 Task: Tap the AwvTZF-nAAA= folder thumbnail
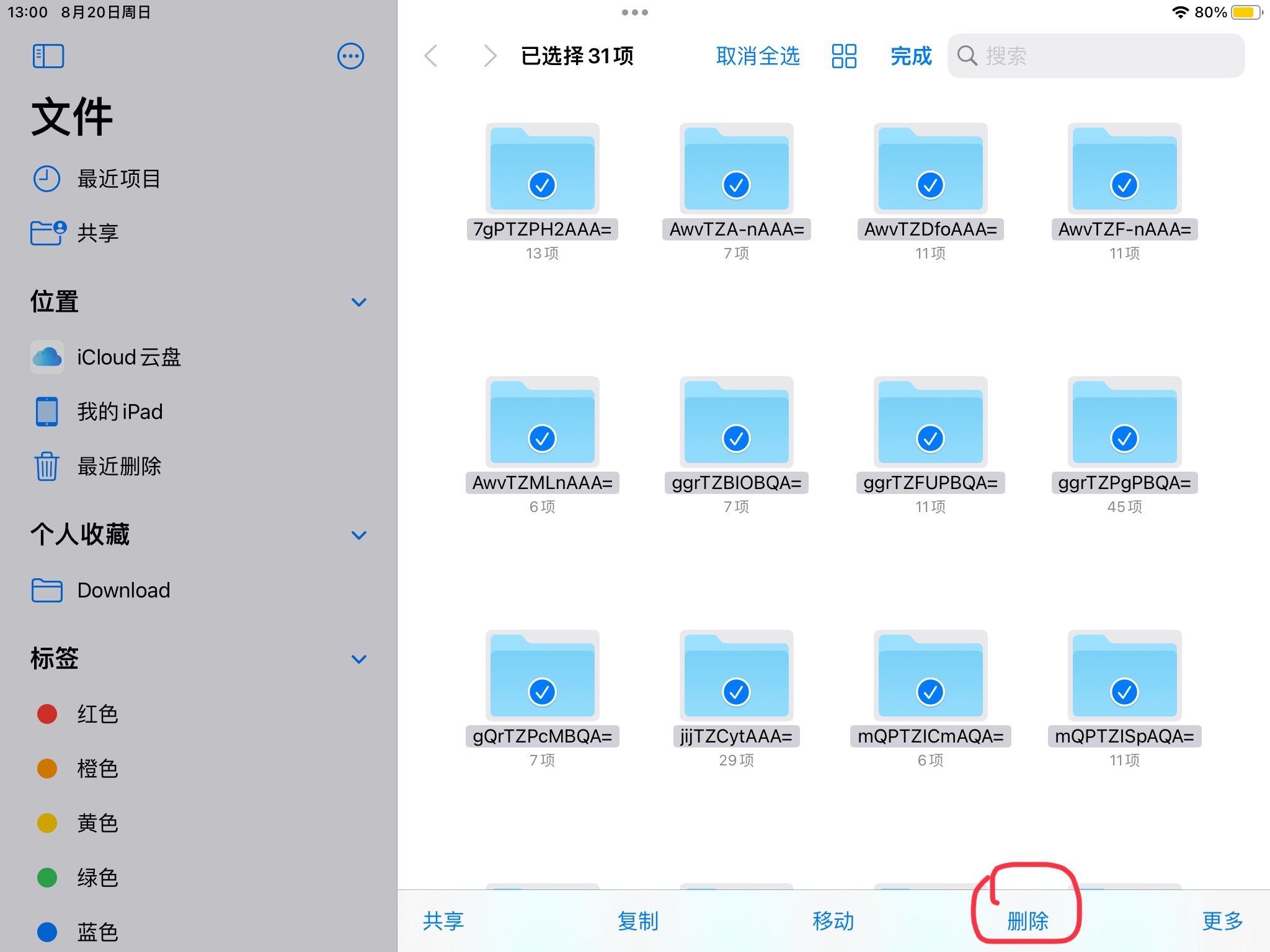tap(1125, 169)
